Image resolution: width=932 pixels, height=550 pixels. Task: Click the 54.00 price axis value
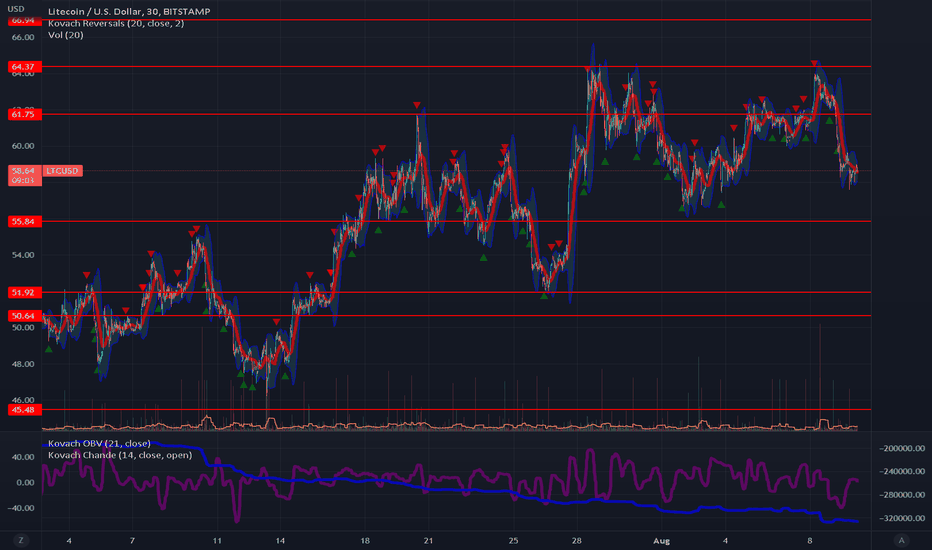click(23, 255)
